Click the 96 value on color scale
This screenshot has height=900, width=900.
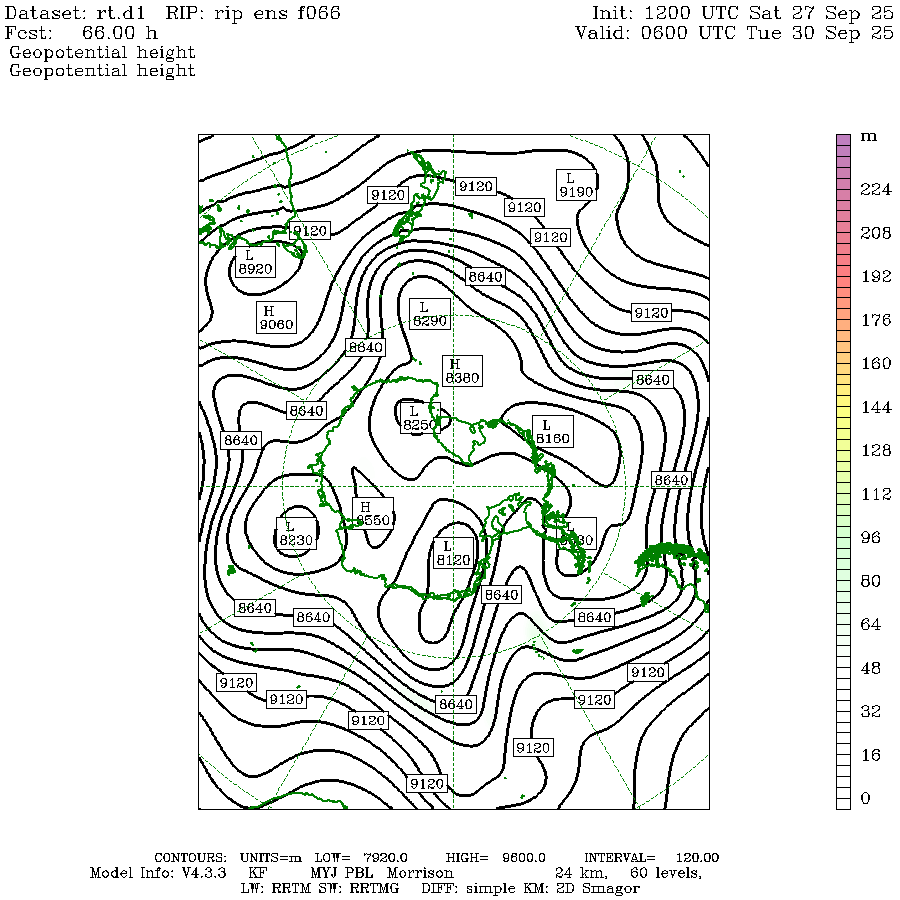click(870, 537)
